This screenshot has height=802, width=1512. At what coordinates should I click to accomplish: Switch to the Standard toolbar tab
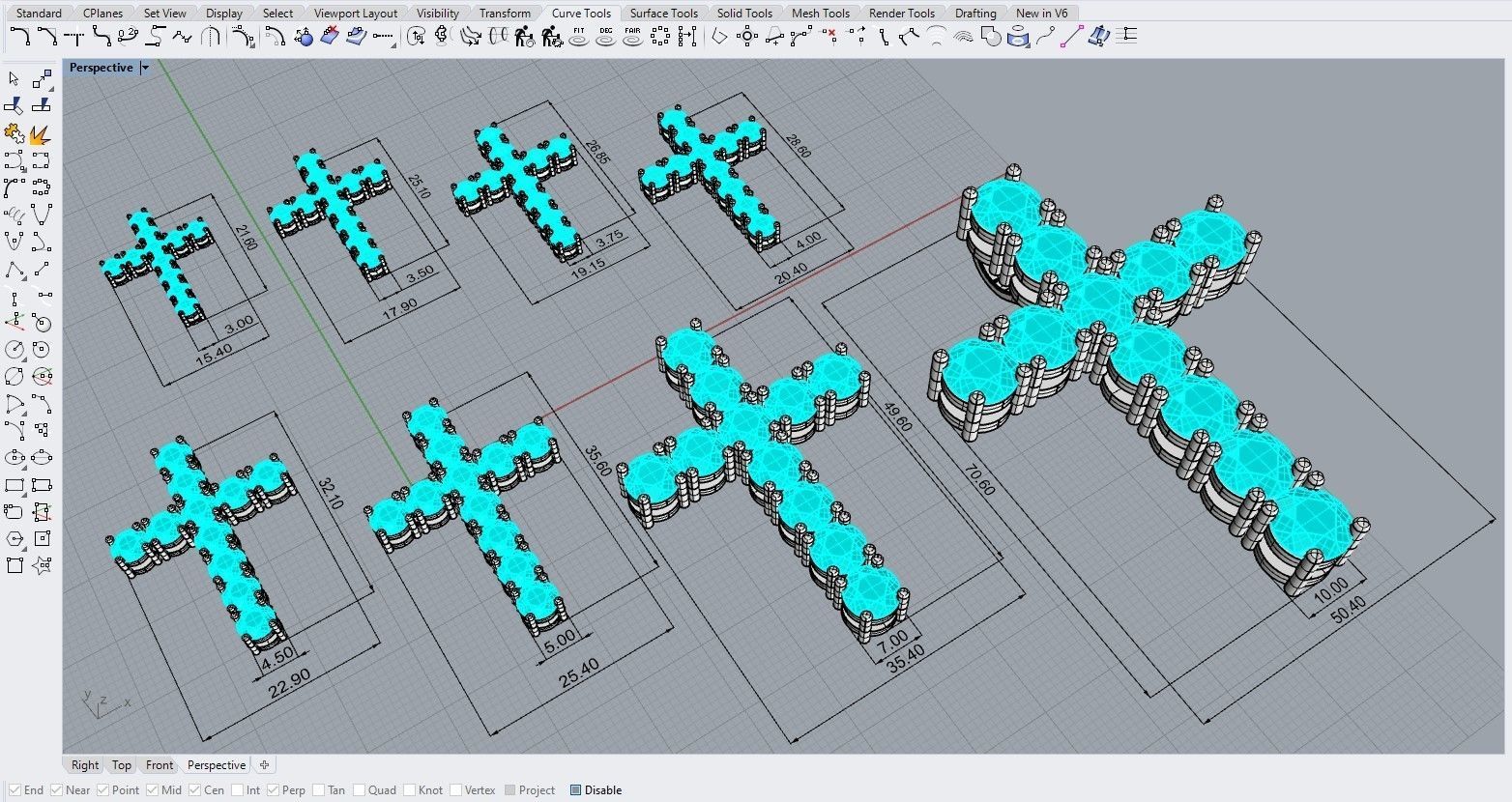point(39,13)
